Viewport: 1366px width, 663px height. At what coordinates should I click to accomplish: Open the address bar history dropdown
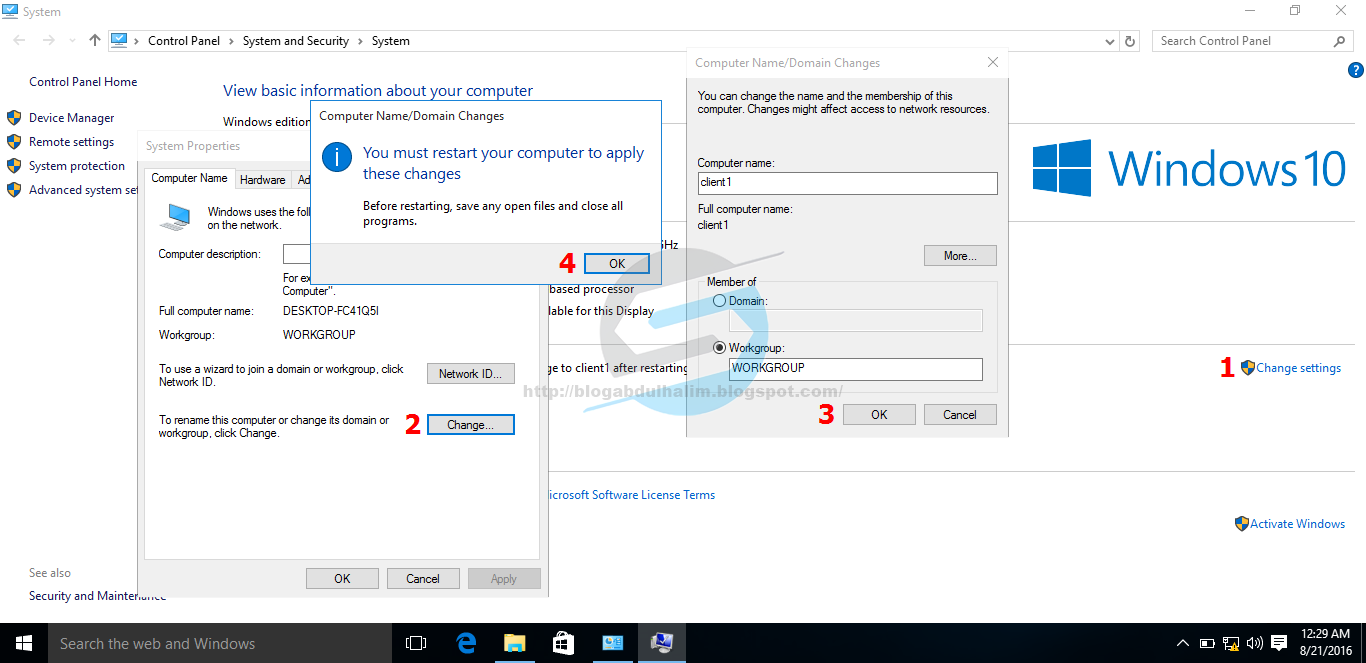coord(1109,40)
